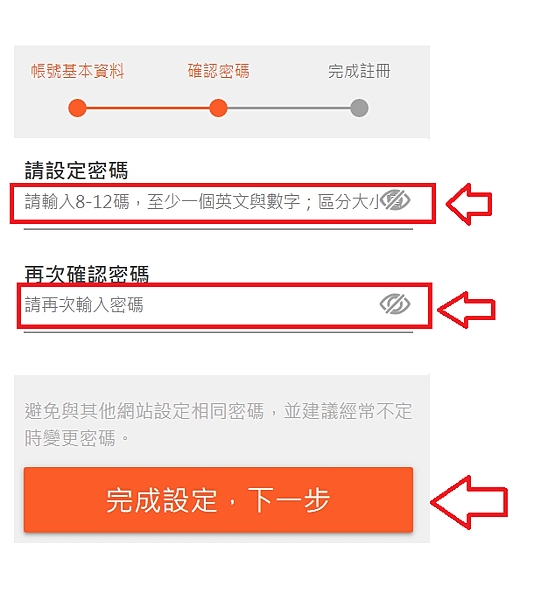Click the gray progress line segment
The width and height of the screenshot is (534, 600).
coord(289,108)
